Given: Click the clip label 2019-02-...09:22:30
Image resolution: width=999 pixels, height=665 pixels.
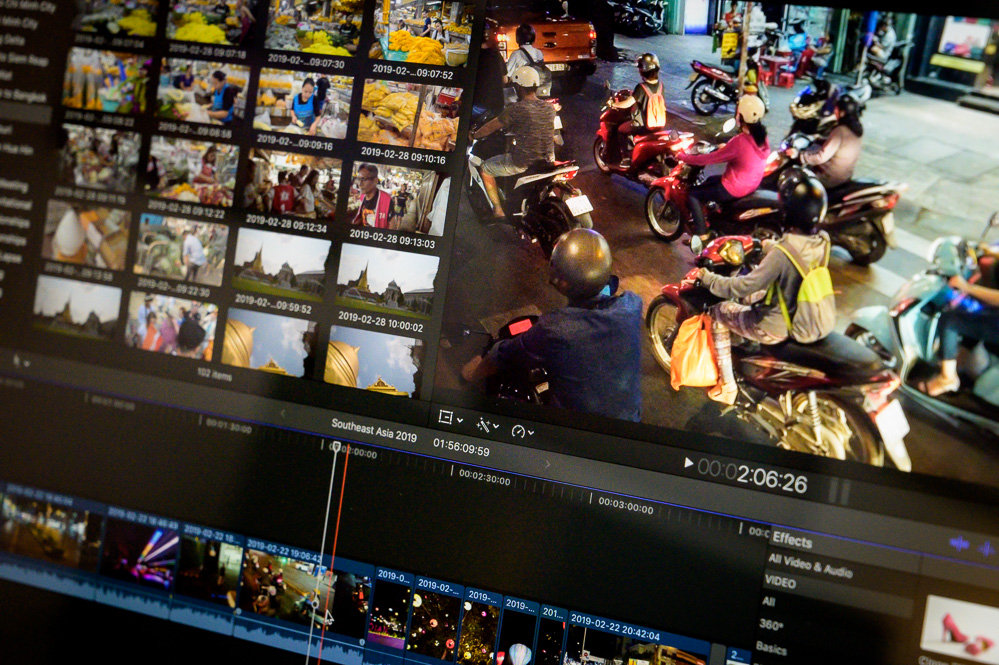Looking at the screenshot, I should 174,288.
